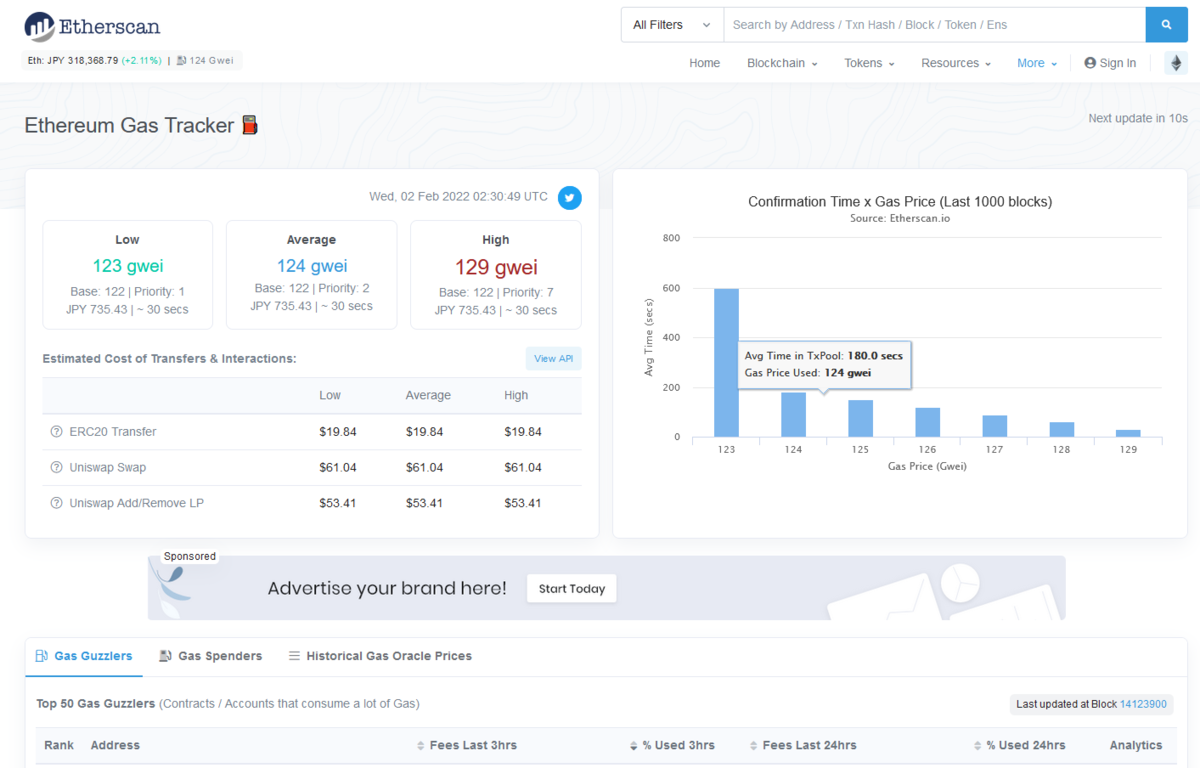
Task: Click the 127 gwei chart bar
Action: pyautogui.click(x=994, y=426)
